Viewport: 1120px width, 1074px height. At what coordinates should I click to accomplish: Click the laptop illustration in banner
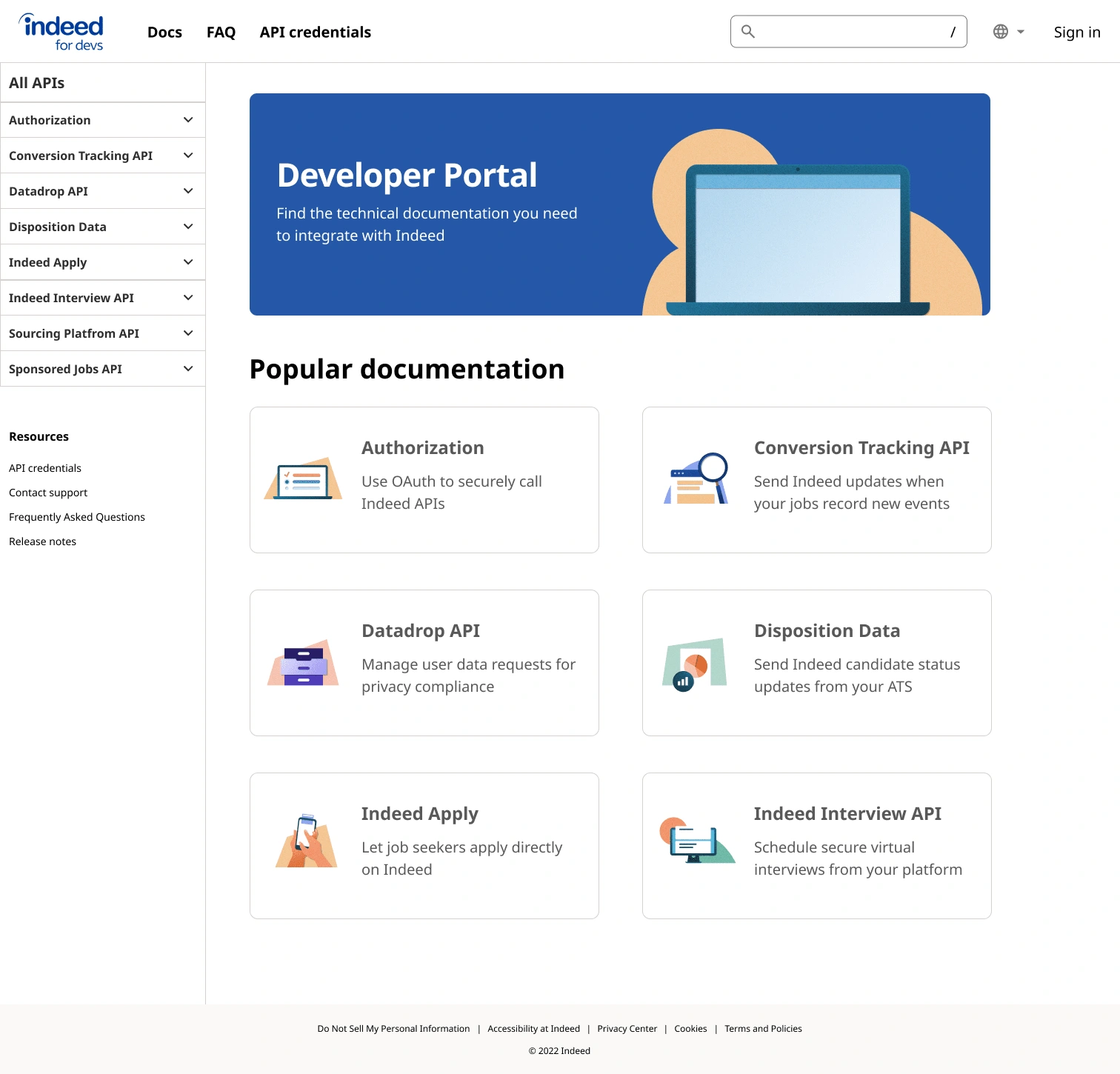[x=798, y=239]
